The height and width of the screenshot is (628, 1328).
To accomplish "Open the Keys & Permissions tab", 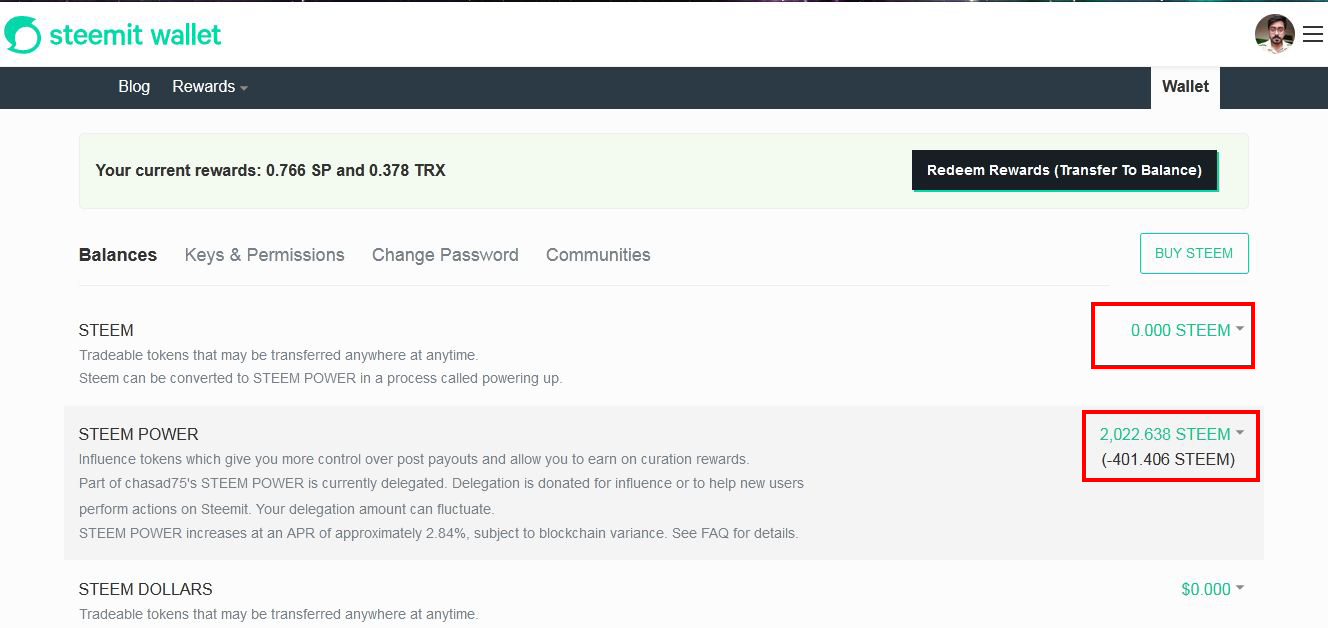I will click(265, 255).
